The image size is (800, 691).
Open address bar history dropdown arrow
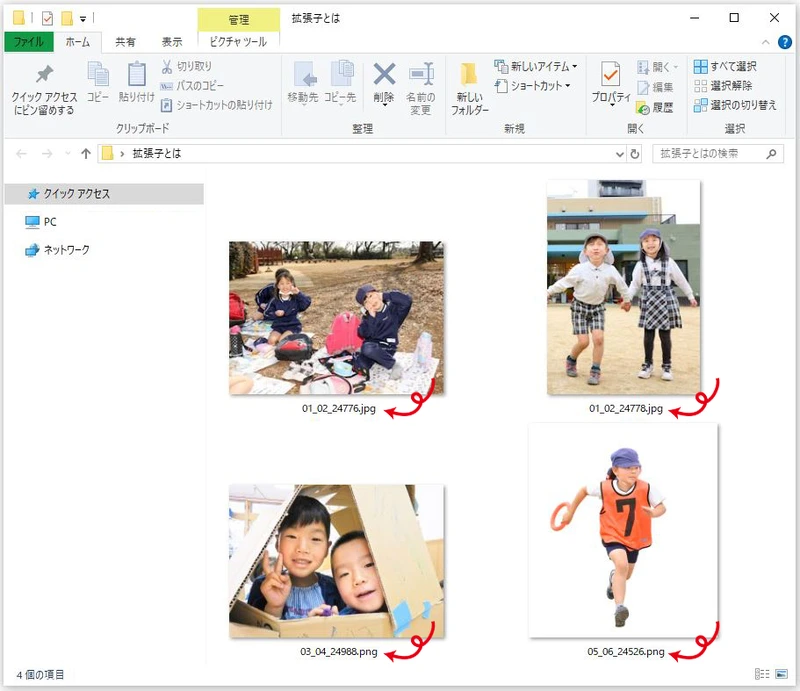[x=619, y=154]
